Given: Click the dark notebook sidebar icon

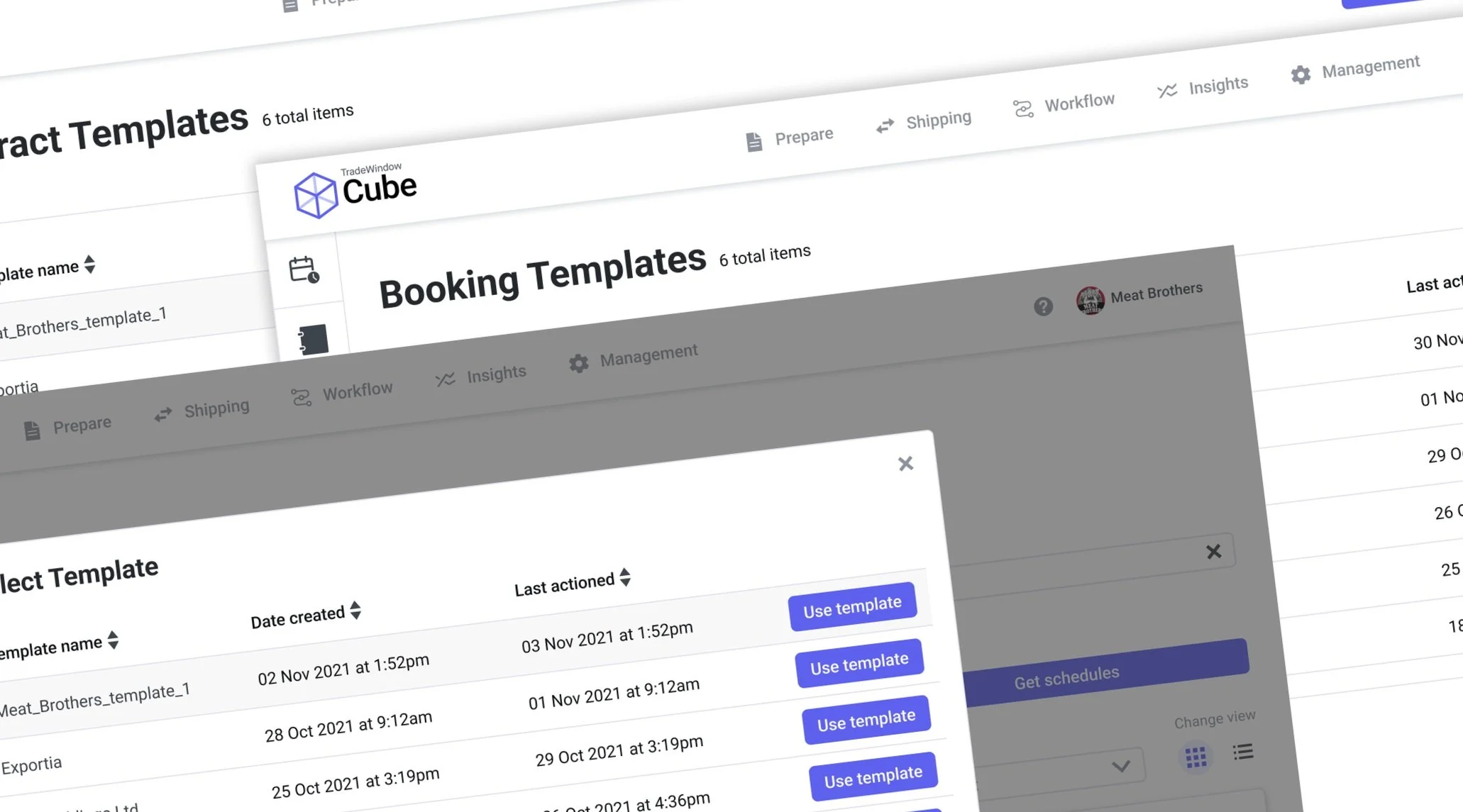Looking at the screenshot, I should pos(313,340).
